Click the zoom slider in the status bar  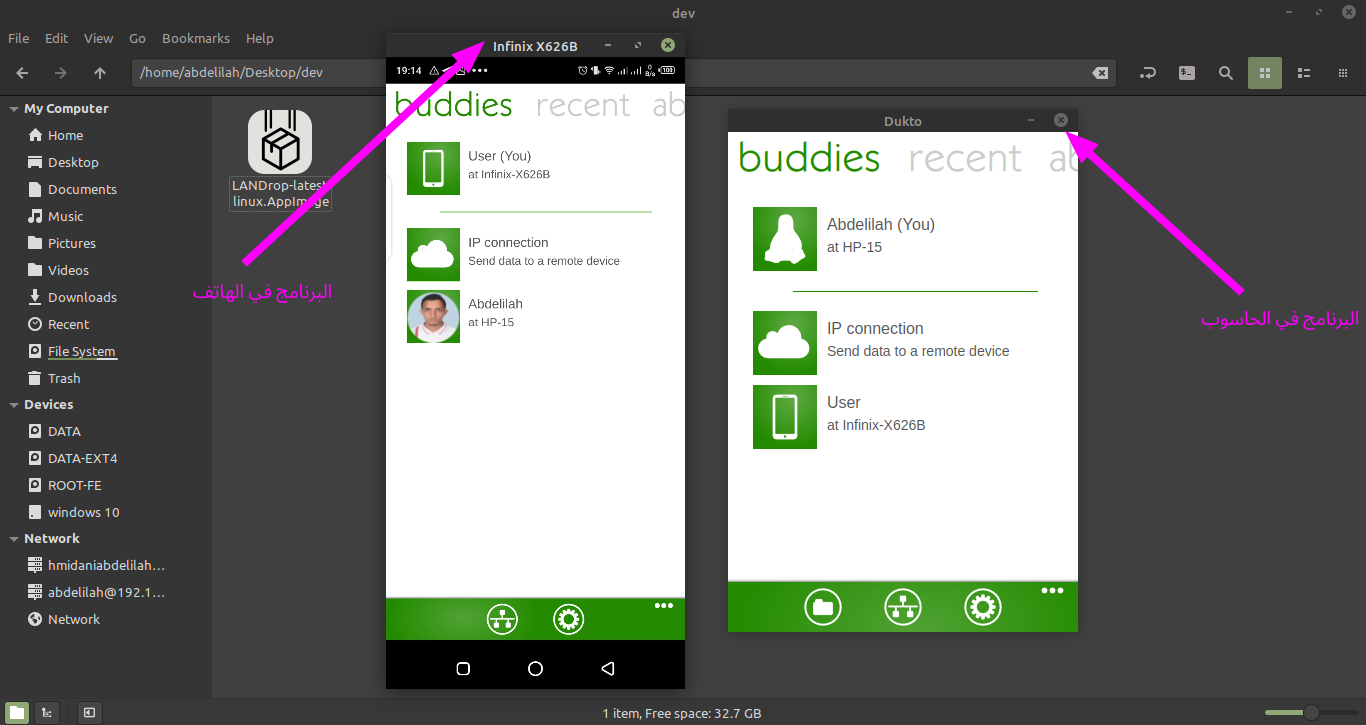point(1310,712)
